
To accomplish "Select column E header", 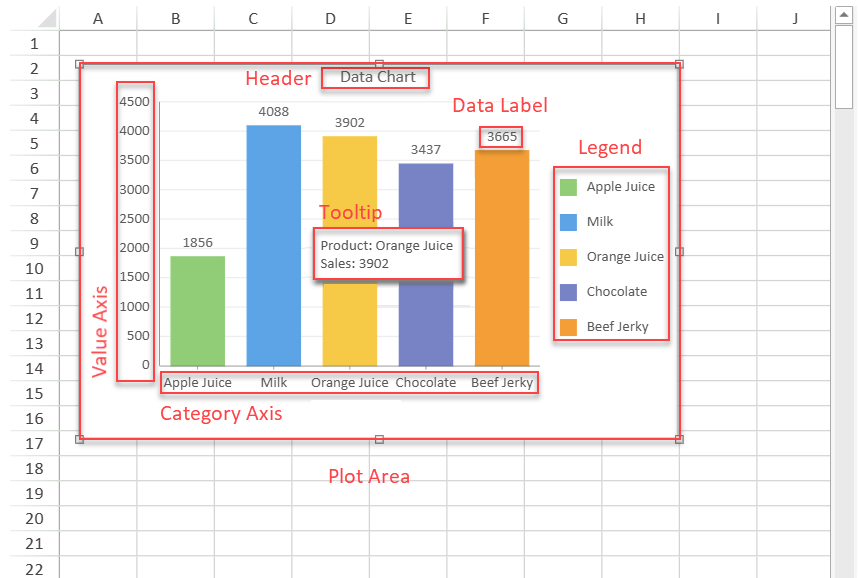I will pyautogui.click(x=408, y=19).
